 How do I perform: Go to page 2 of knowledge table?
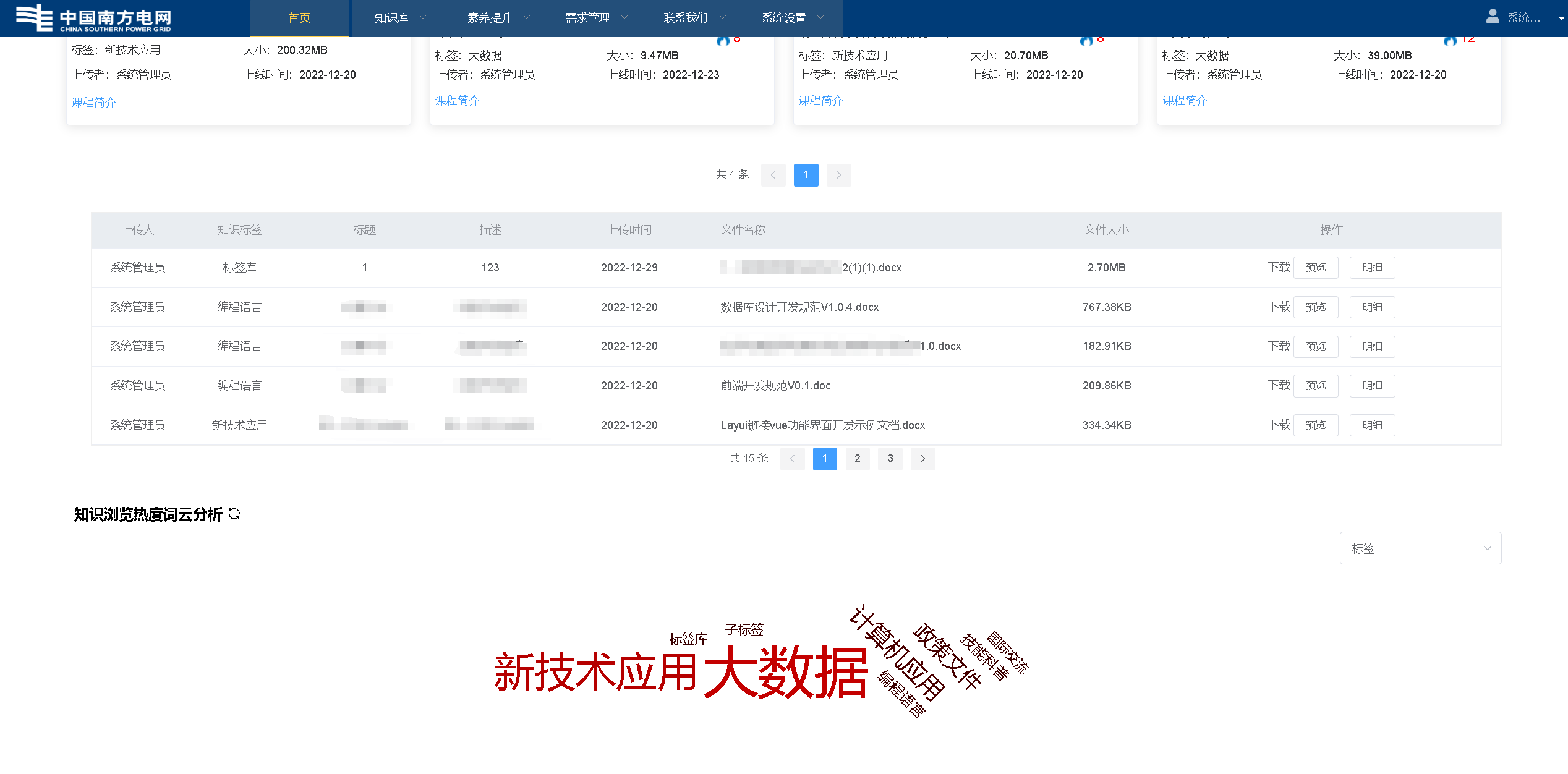(858, 459)
